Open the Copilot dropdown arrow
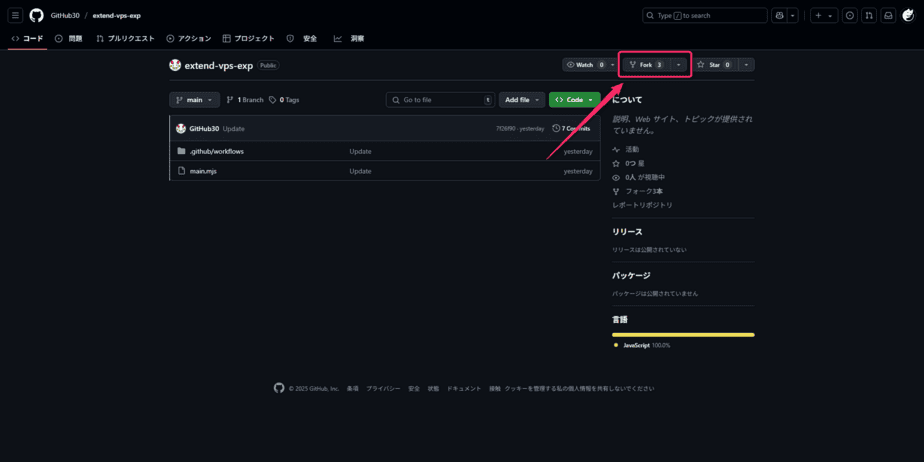This screenshot has height=462, width=924. click(x=794, y=16)
